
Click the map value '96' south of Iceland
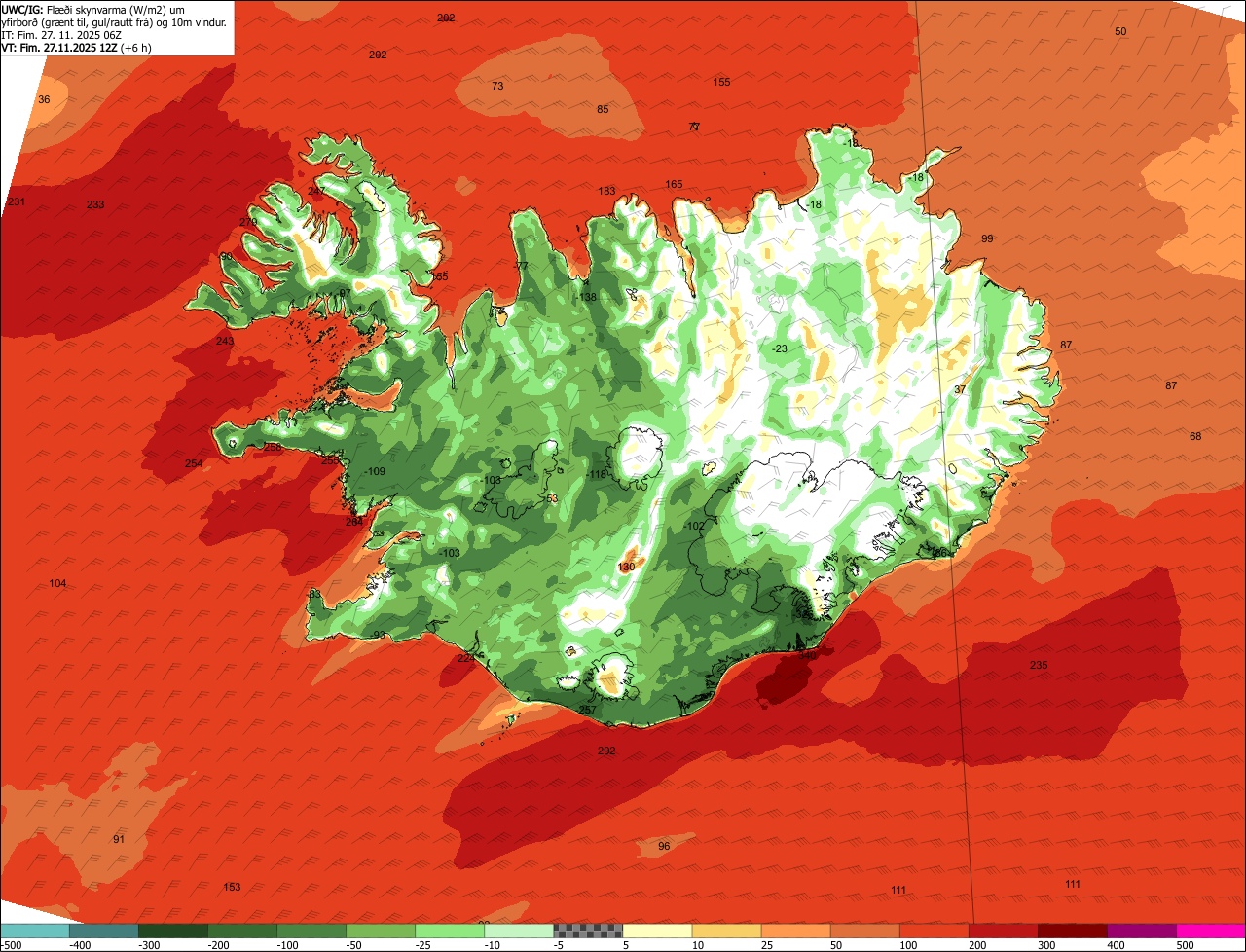coord(664,846)
